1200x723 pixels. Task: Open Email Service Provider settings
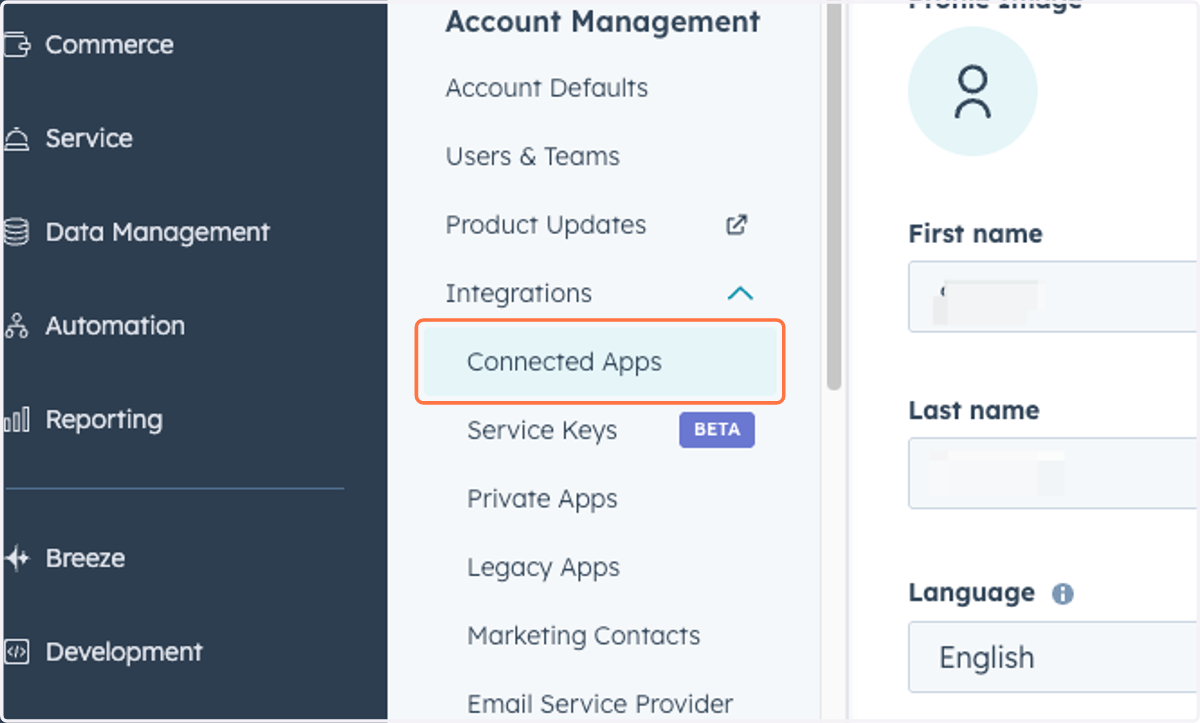pos(600,704)
